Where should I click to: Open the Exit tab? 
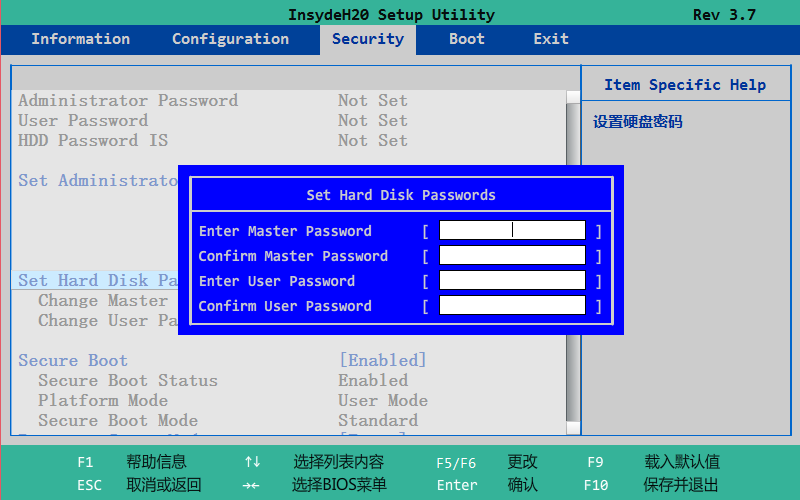click(x=551, y=39)
